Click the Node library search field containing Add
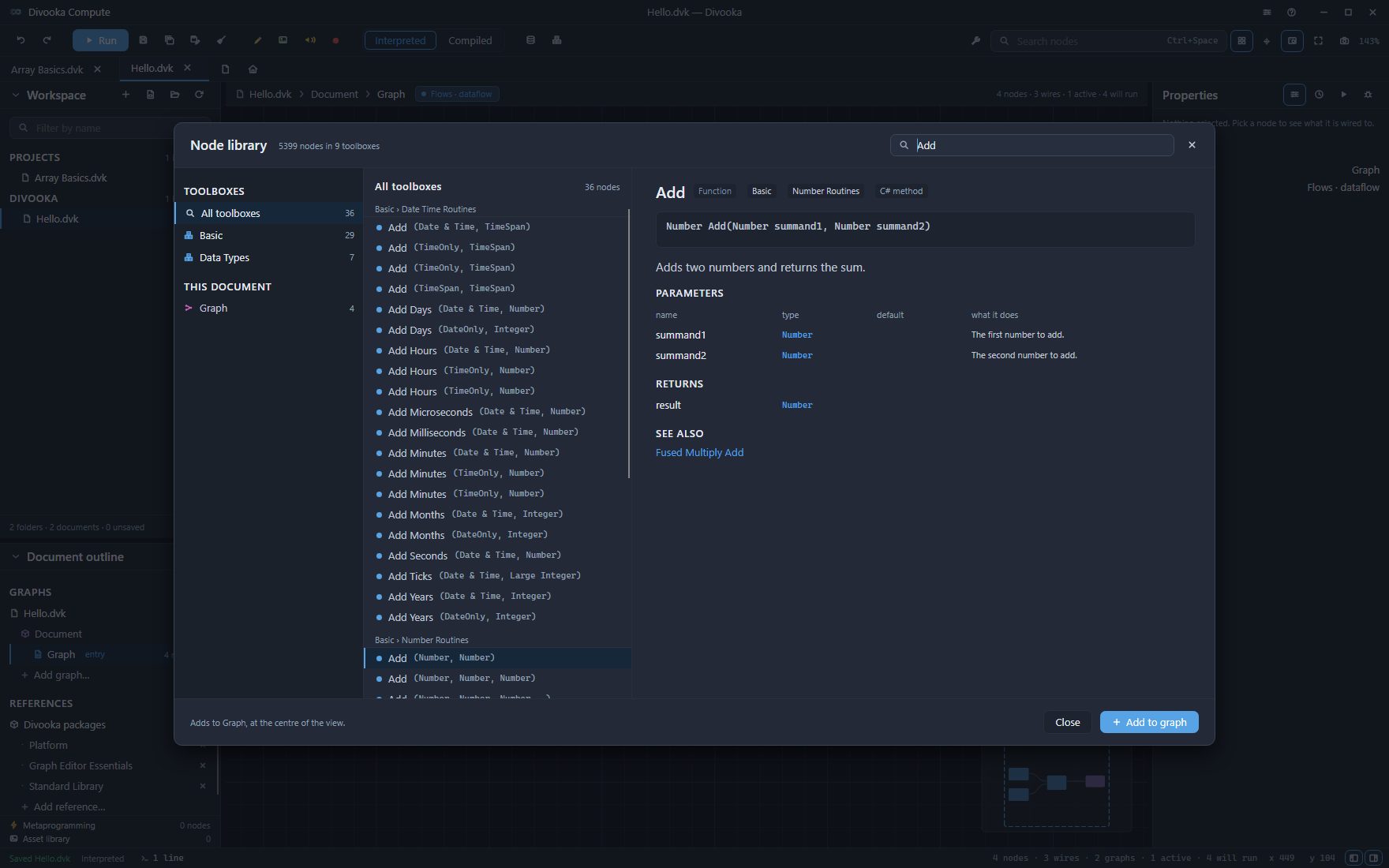This screenshot has width=1389, height=868. (1032, 145)
